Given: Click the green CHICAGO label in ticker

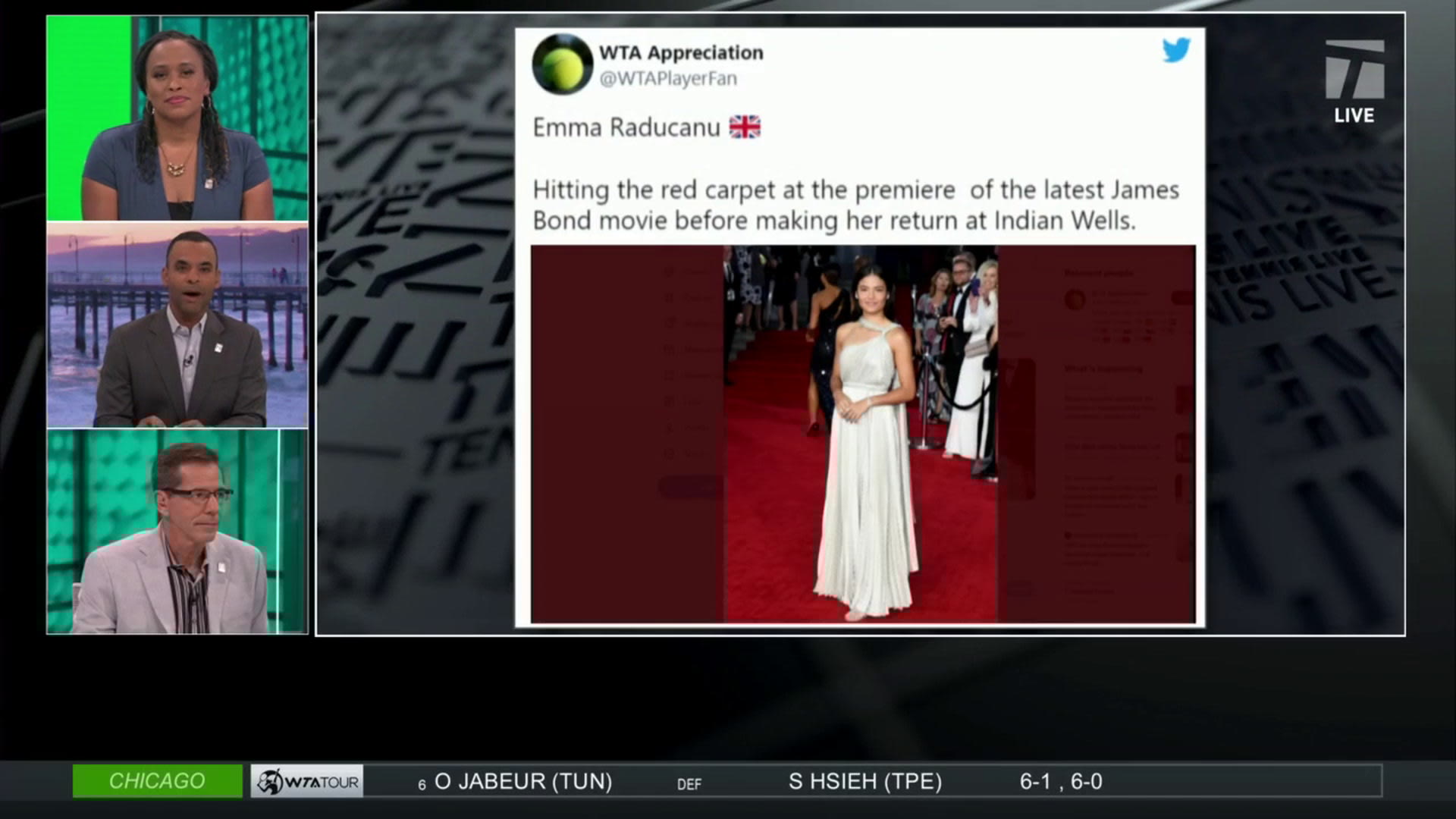Looking at the screenshot, I should tap(157, 781).
